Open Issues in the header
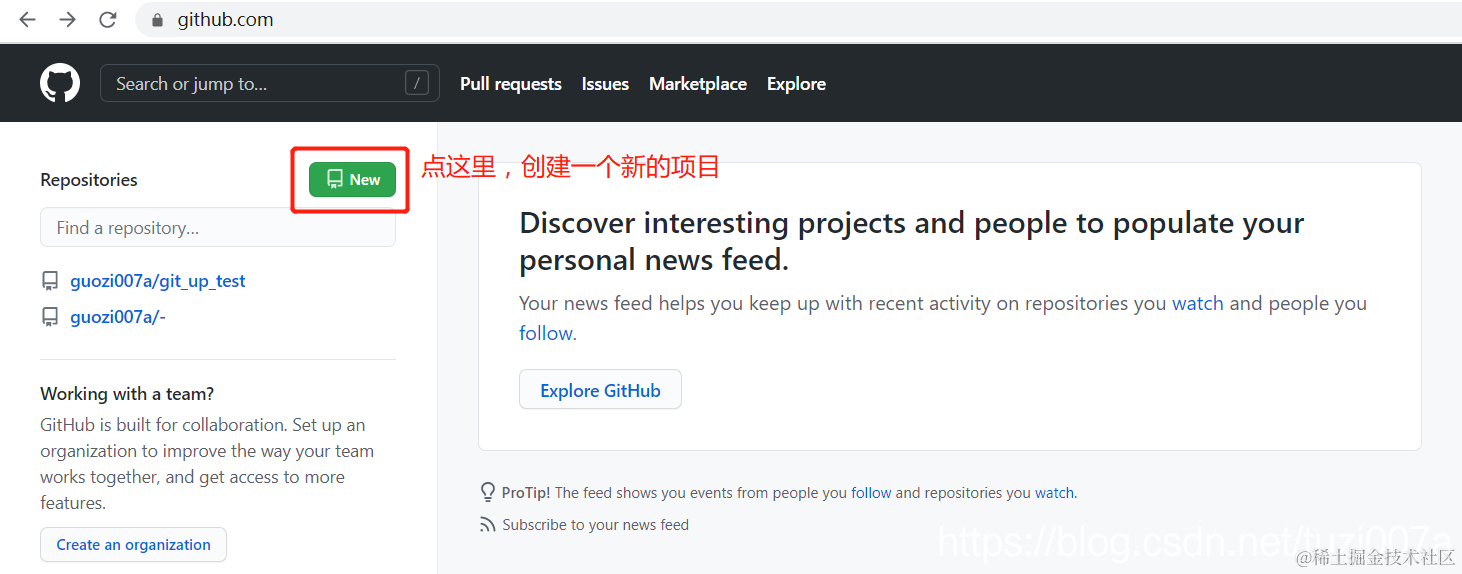The image size is (1462, 574). tap(605, 84)
